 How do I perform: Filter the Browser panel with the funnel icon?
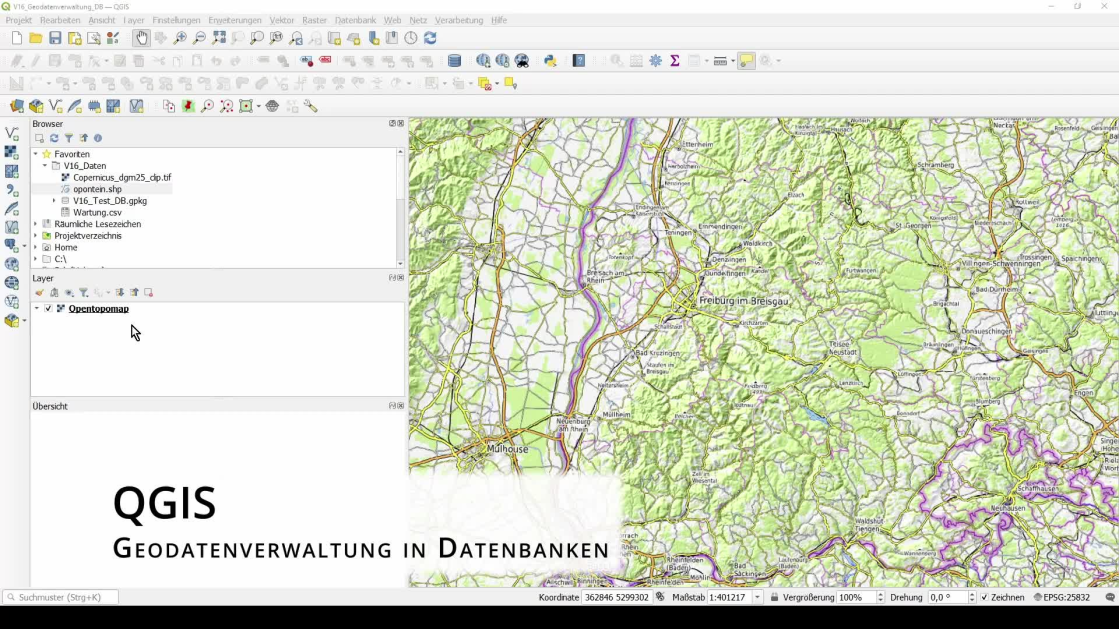[x=69, y=138]
